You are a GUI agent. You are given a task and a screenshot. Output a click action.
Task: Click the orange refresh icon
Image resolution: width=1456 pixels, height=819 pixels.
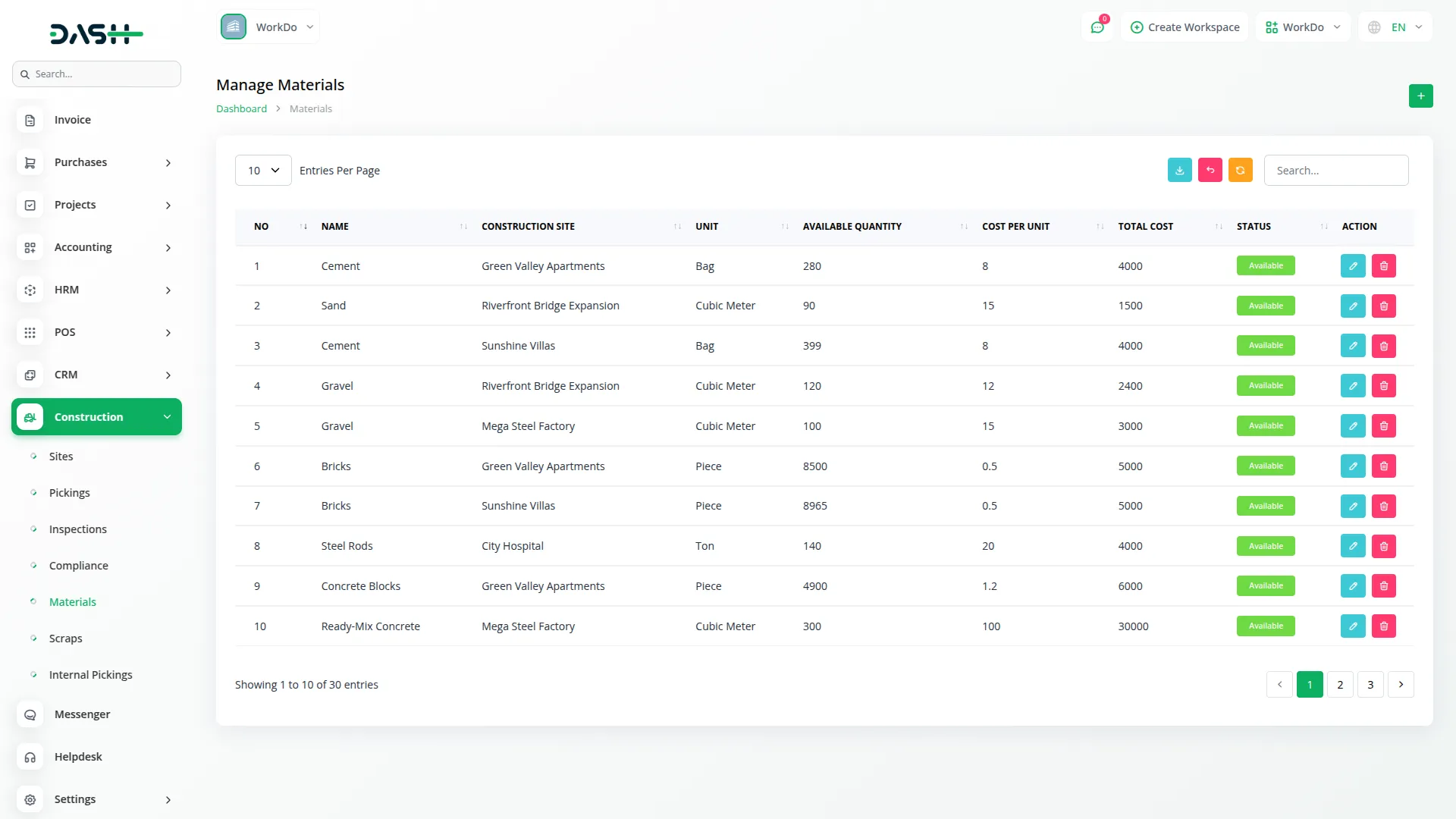[x=1240, y=171]
